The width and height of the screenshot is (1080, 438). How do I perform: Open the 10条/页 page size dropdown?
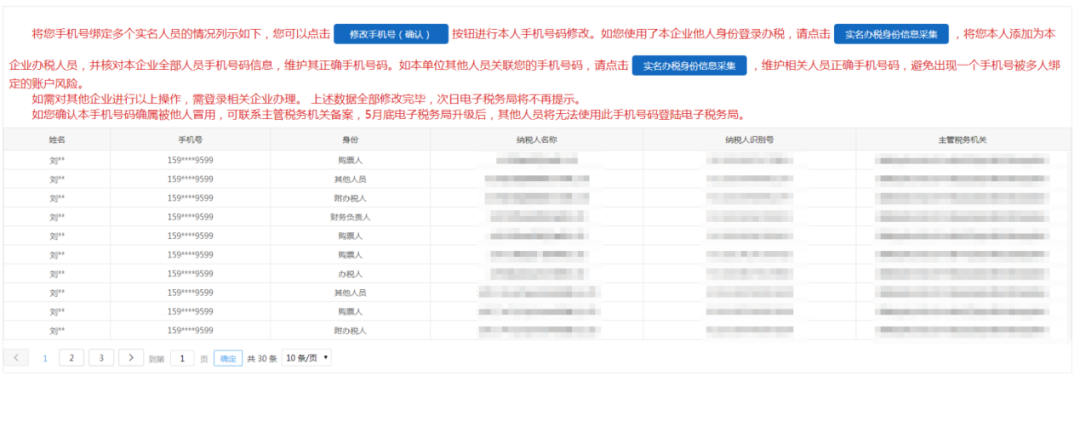pyautogui.click(x=306, y=358)
